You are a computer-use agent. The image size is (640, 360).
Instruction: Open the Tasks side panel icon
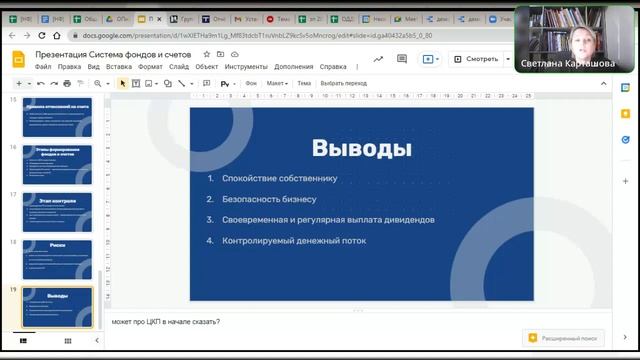pos(625,140)
